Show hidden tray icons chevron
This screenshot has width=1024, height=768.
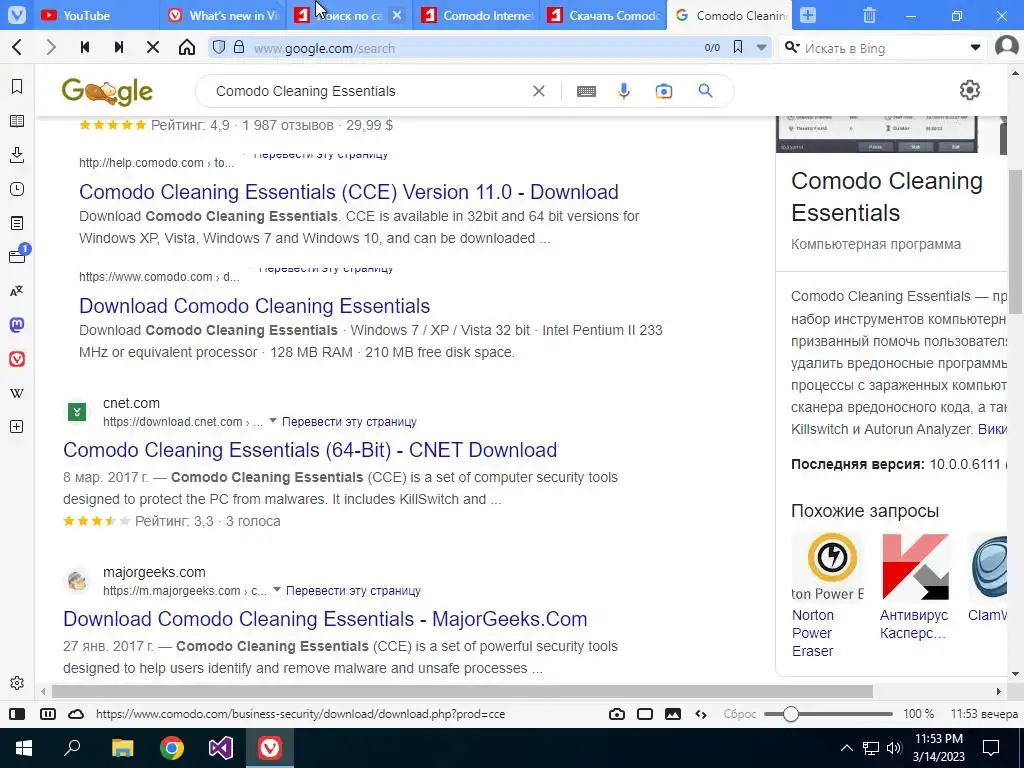846,748
